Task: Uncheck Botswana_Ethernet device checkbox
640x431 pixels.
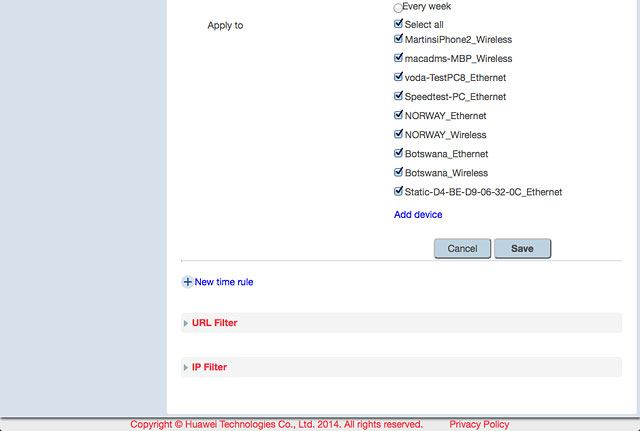Action: (x=398, y=153)
